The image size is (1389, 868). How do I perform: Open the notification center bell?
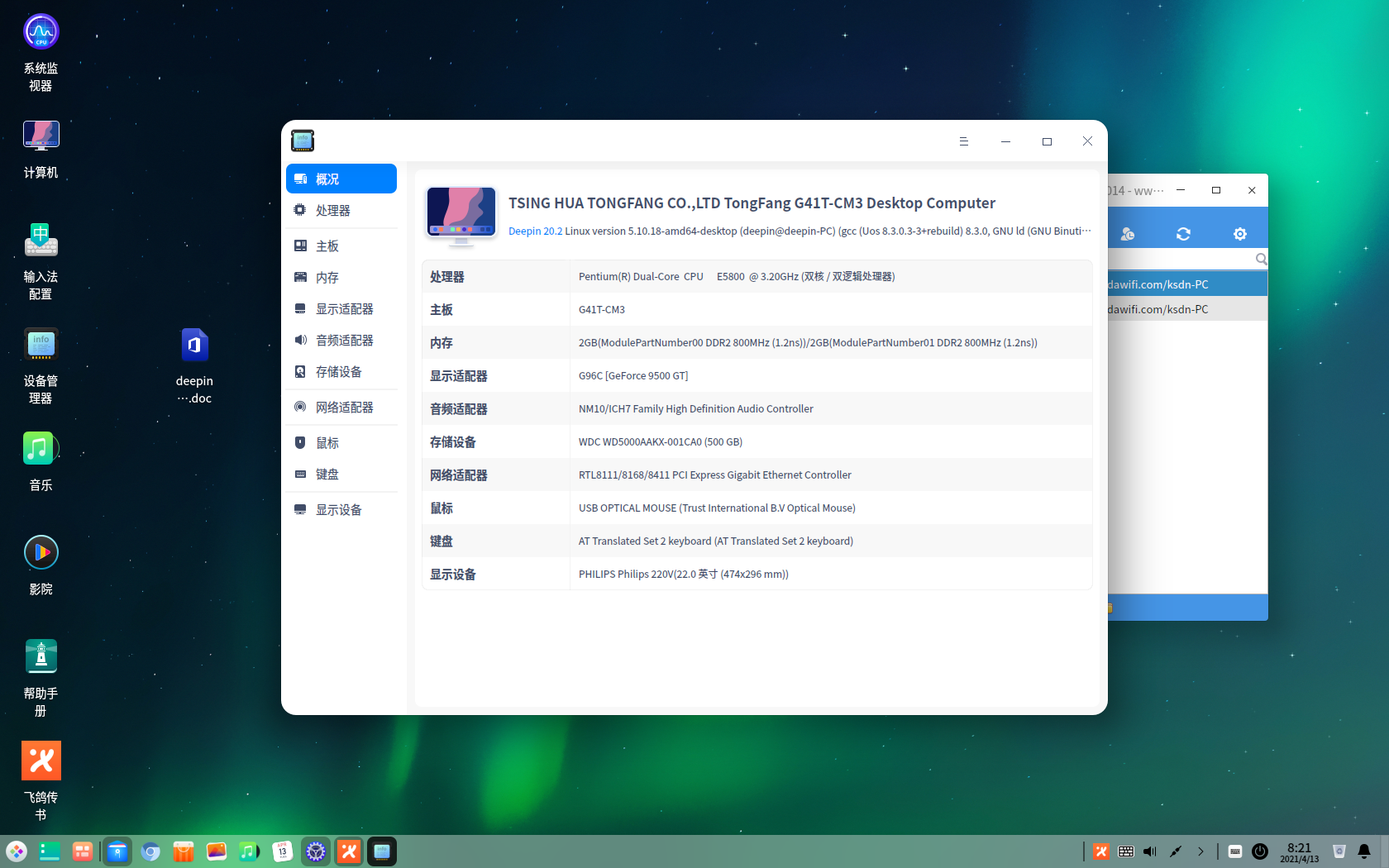coord(1364,851)
